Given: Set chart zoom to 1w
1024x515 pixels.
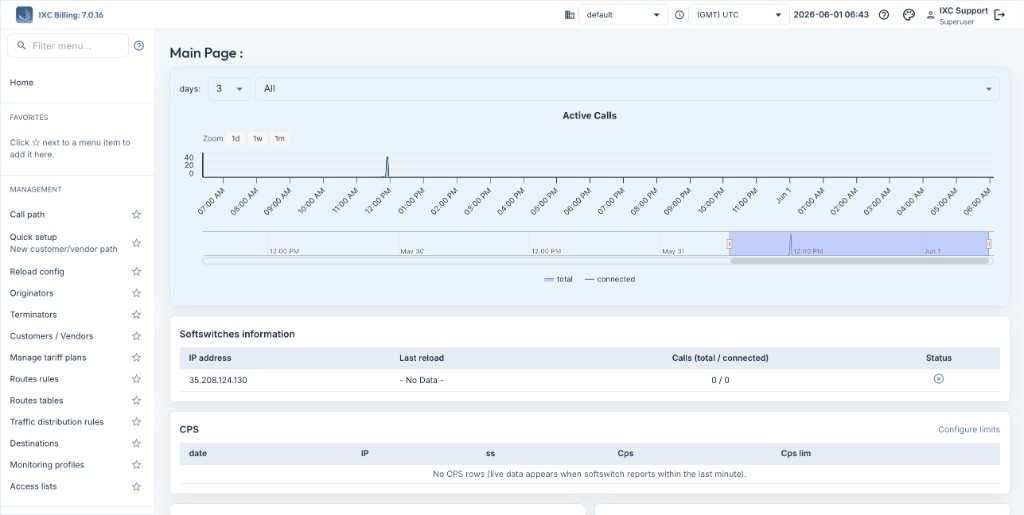Looking at the screenshot, I should (258, 138).
